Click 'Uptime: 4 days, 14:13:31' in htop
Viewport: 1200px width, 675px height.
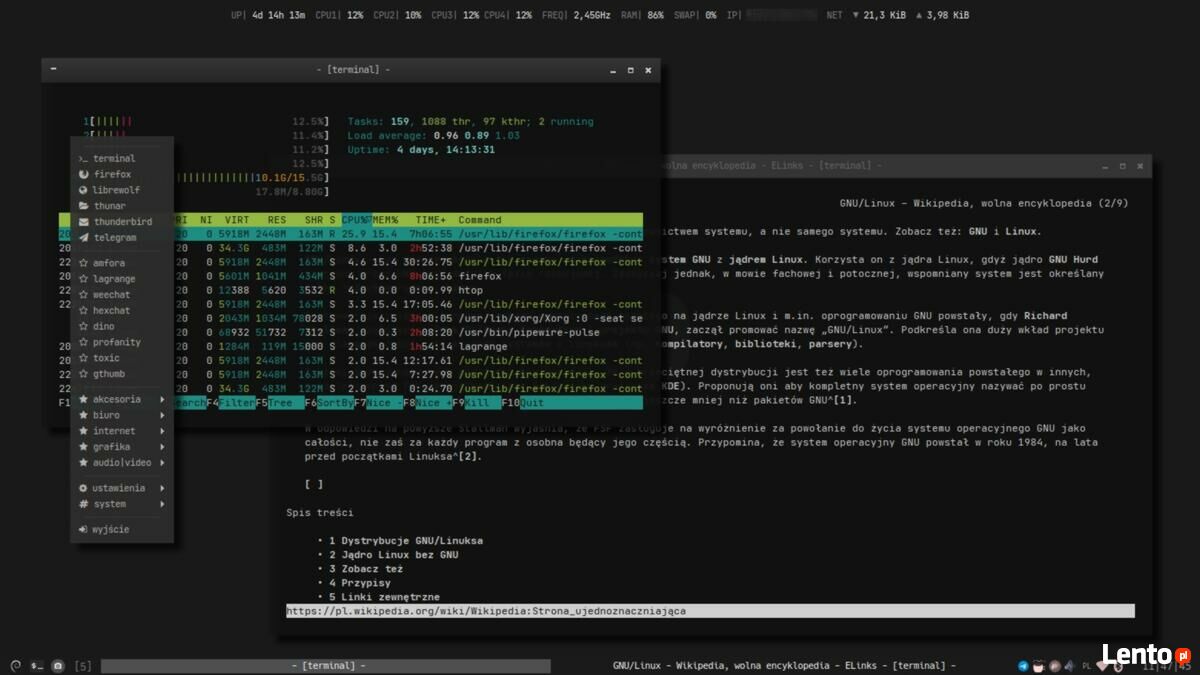tap(421, 150)
